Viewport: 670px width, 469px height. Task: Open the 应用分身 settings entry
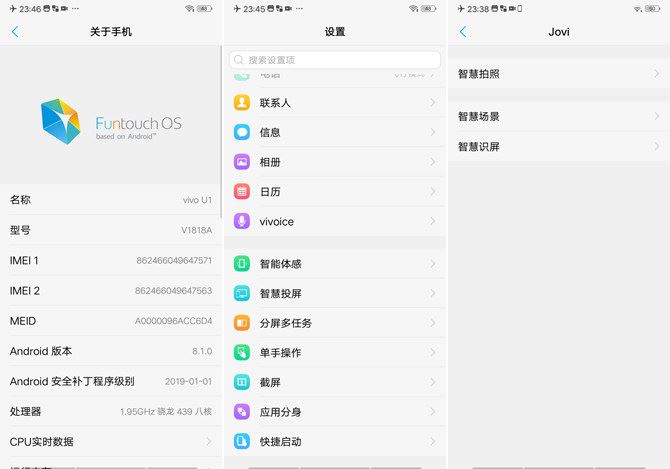coord(335,412)
